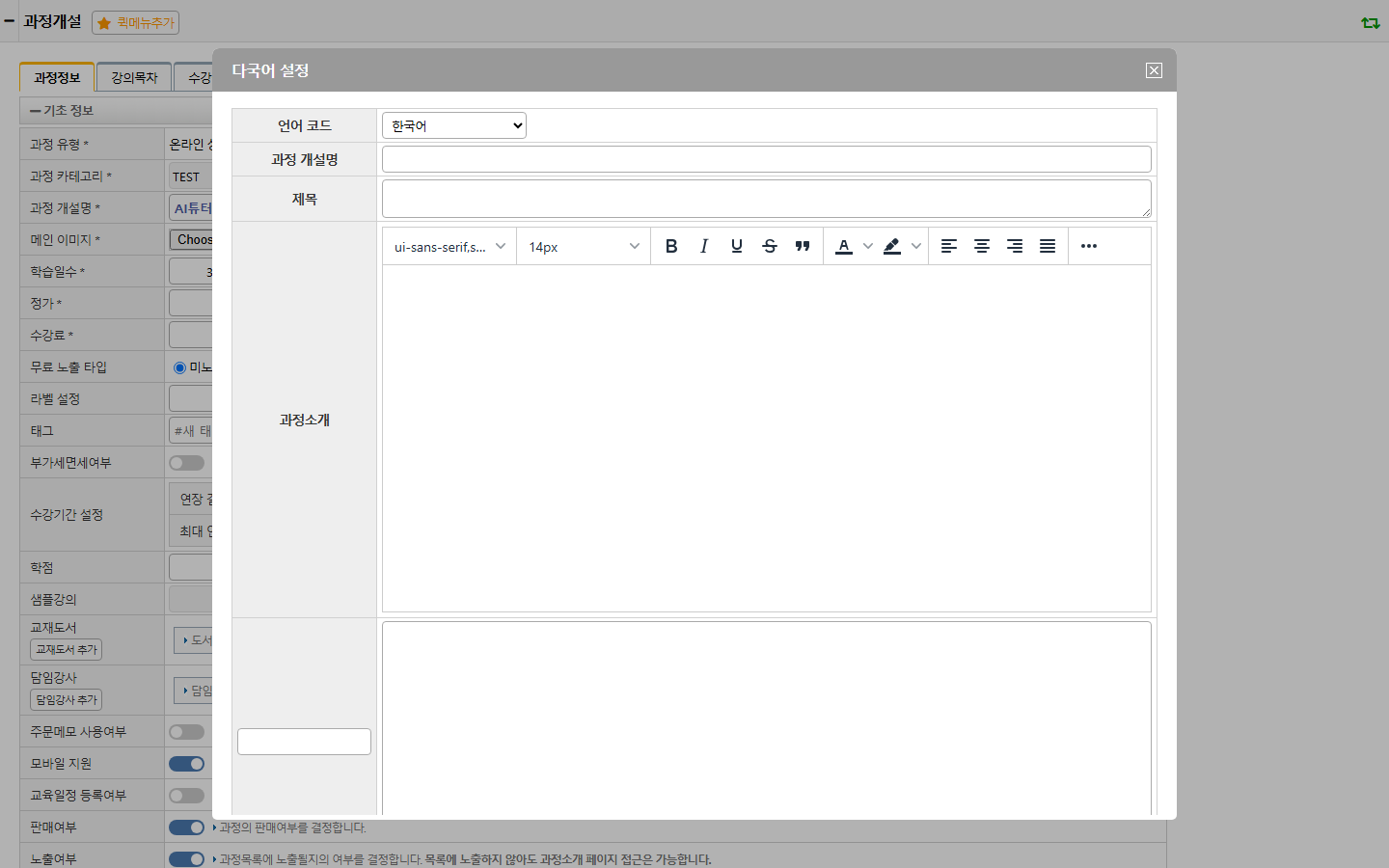Justify text in editor
Image resolution: width=1389 pixels, height=868 pixels.
(1048, 246)
